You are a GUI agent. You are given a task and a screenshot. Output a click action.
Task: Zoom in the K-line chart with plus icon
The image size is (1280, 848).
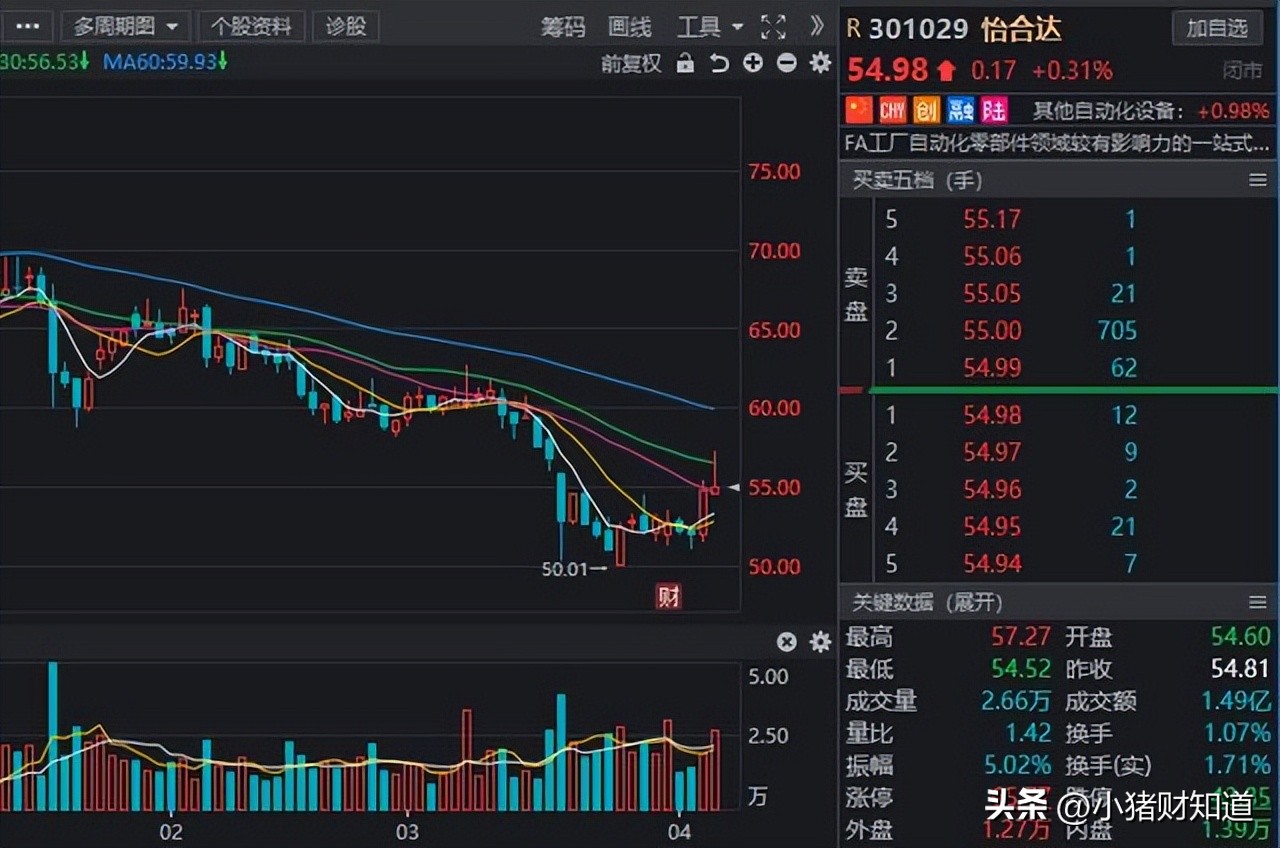pyautogui.click(x=753, y=63)
